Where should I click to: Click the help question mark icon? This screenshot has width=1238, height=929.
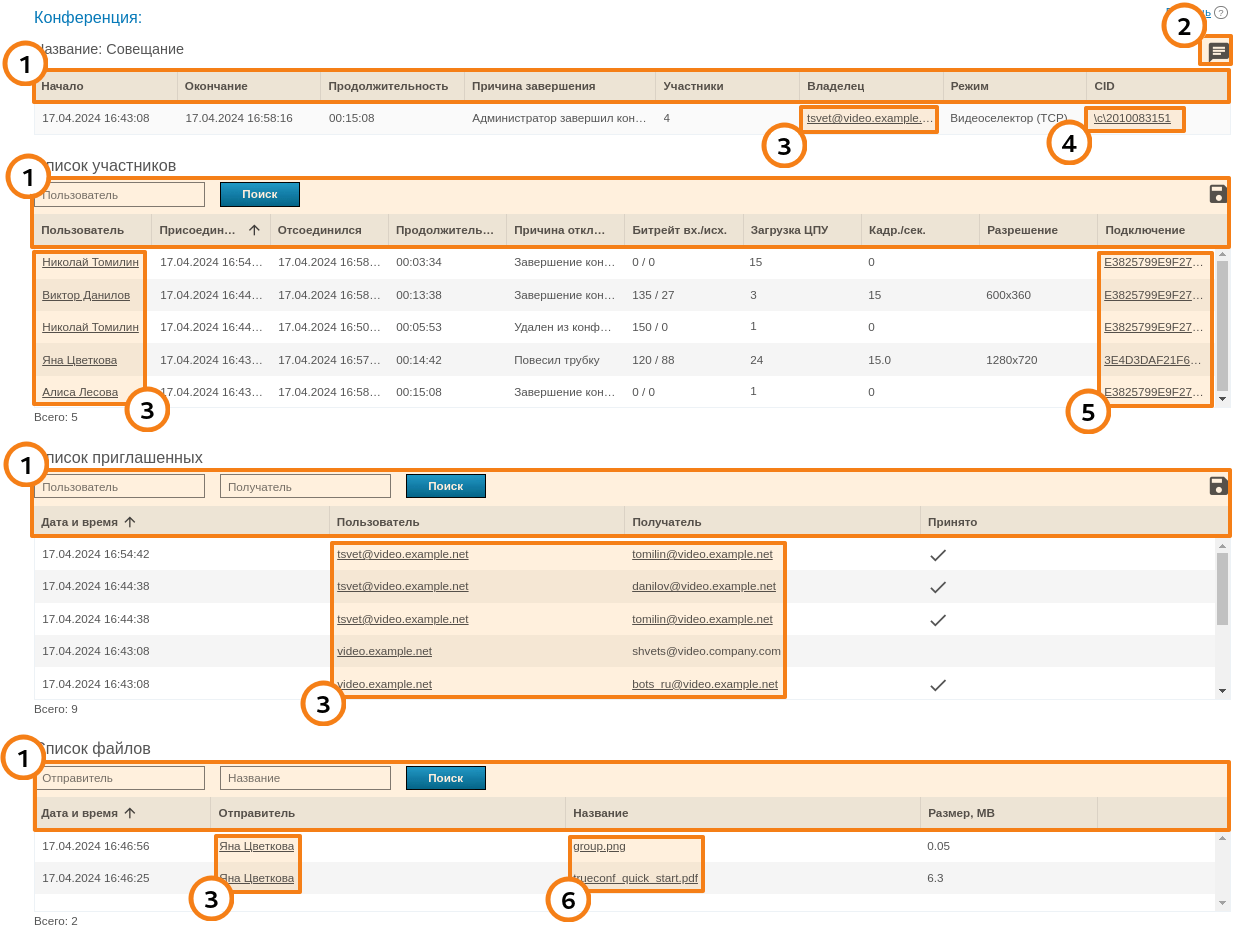click(x=1221, y=12)
